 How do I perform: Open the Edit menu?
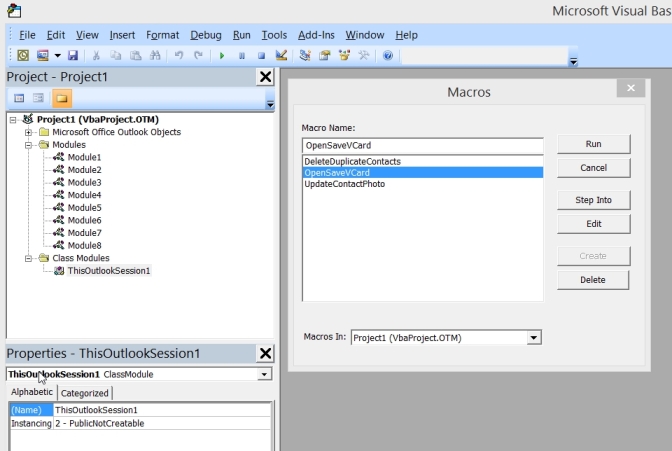pos(56,35)
